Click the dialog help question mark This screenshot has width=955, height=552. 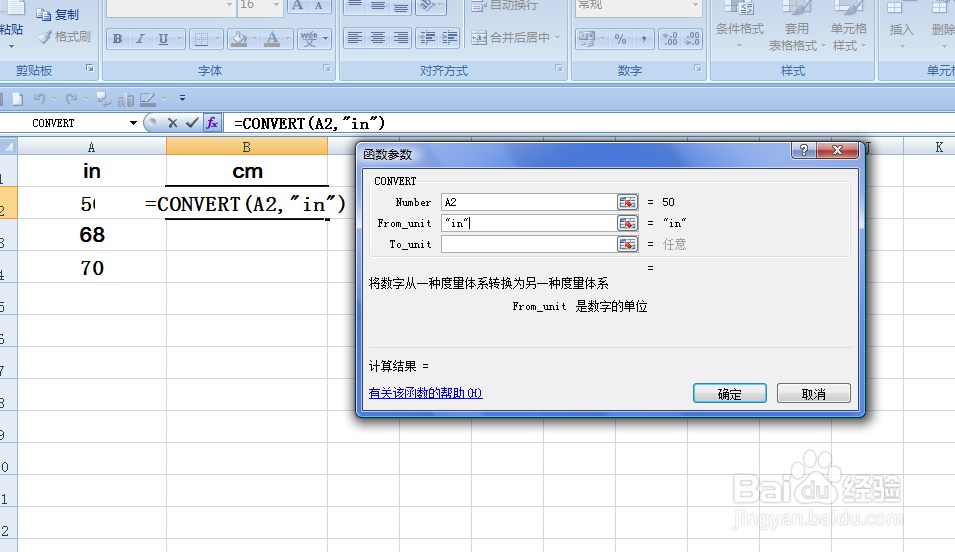coord(803,150)
